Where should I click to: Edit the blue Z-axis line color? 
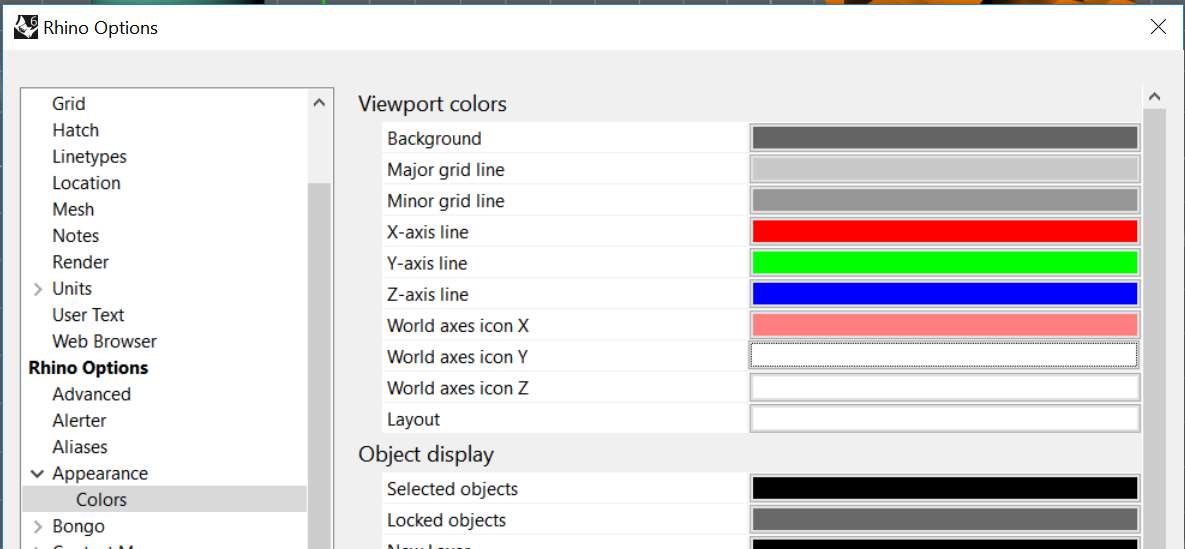coord(945,293)
